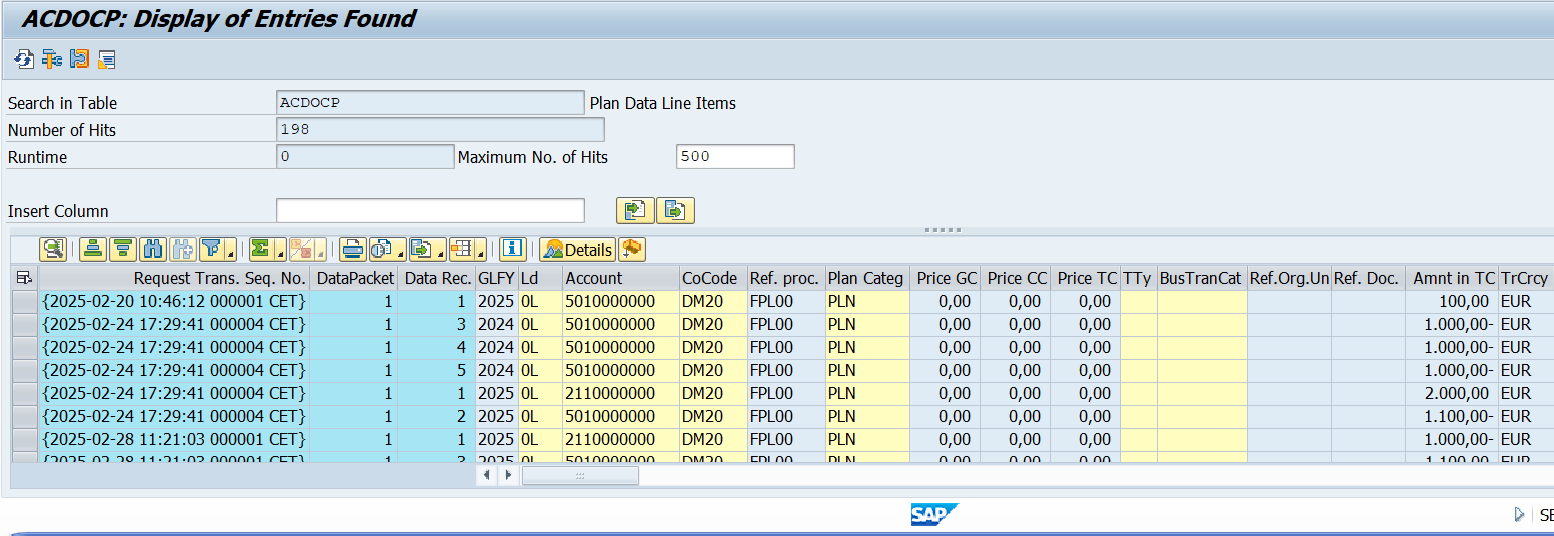The image size is (1554, 536).
Task: Click the Plan Categ column header
Action: click(x=867, y=278)
